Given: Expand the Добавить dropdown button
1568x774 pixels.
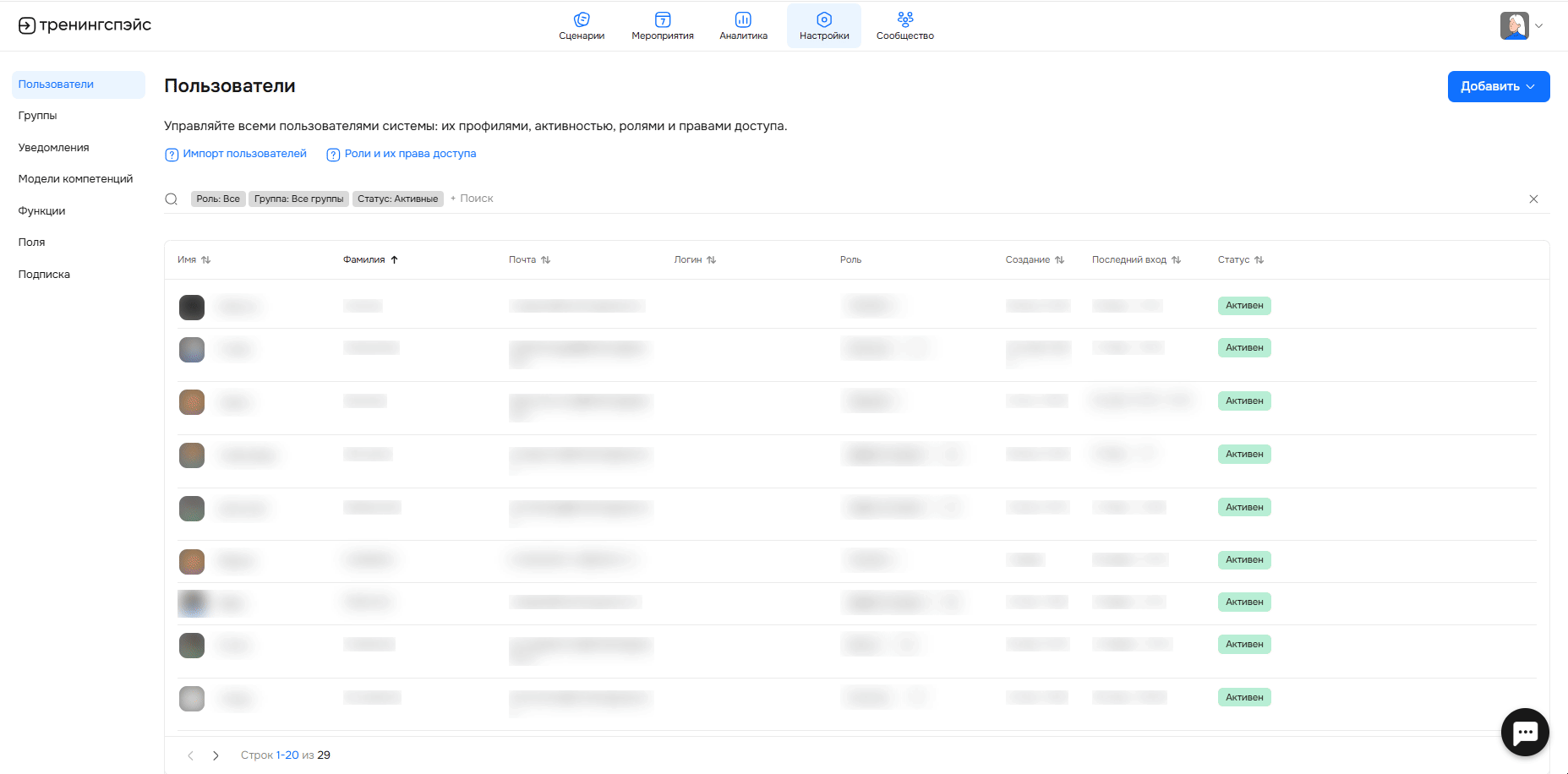Looking at the screenshot, I should (1498, 86).
